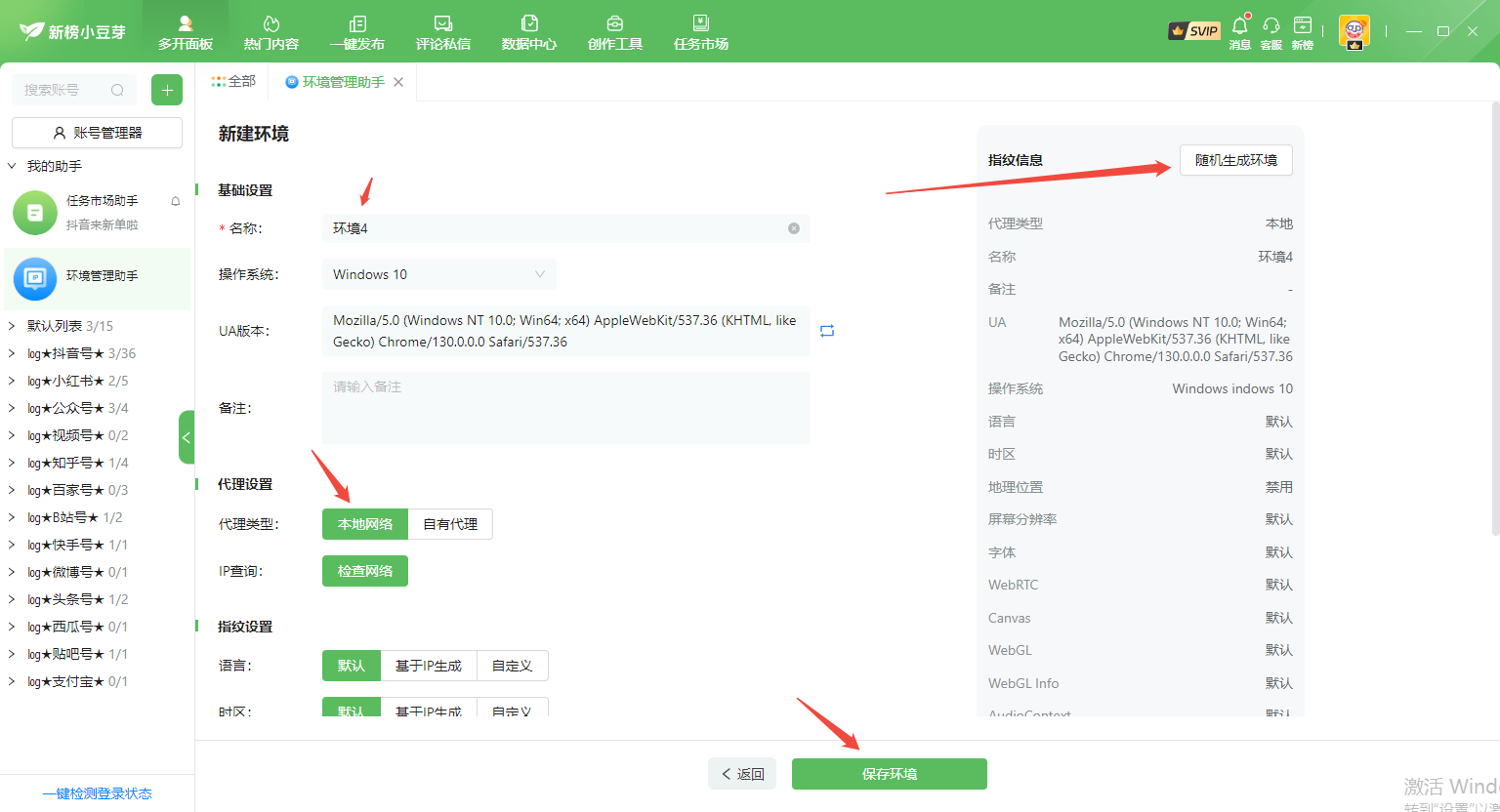Open the 多开面板 icon in top navigation
Image resolution: width=1500 pixels, height=812 pixels.
pyautogui.click(x=186, y=32)
